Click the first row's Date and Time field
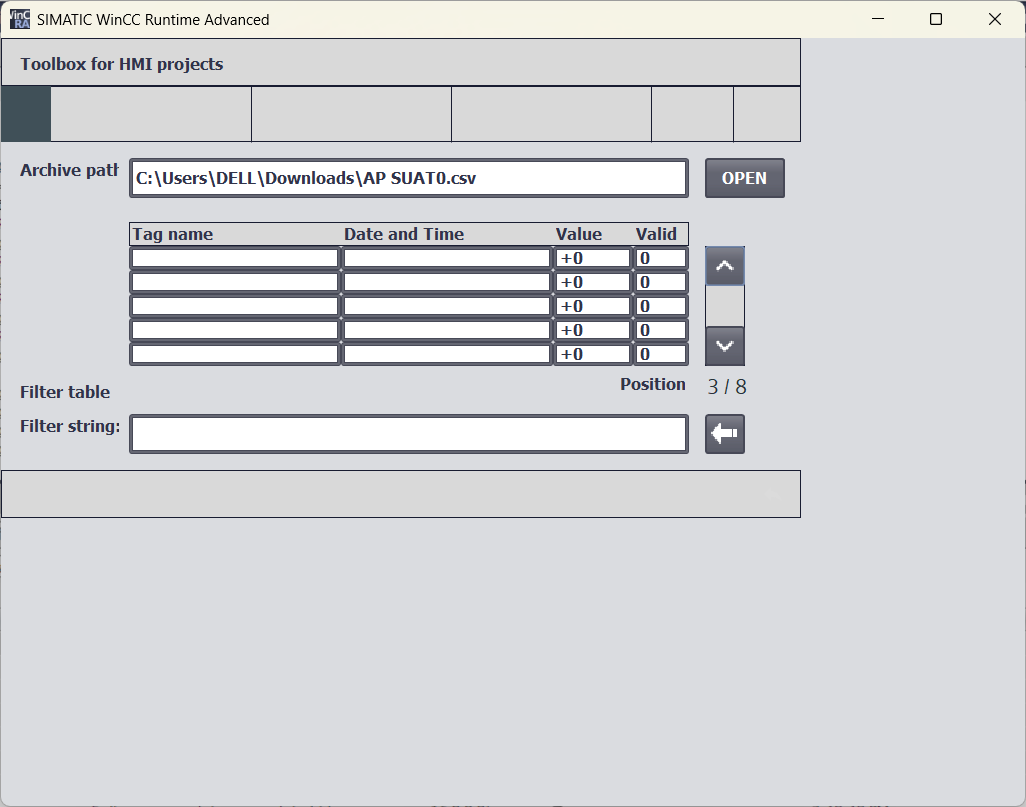Image resolution: width=1026 pixels, height=807 pixels. pyautogui.click(x=447, y=259)
